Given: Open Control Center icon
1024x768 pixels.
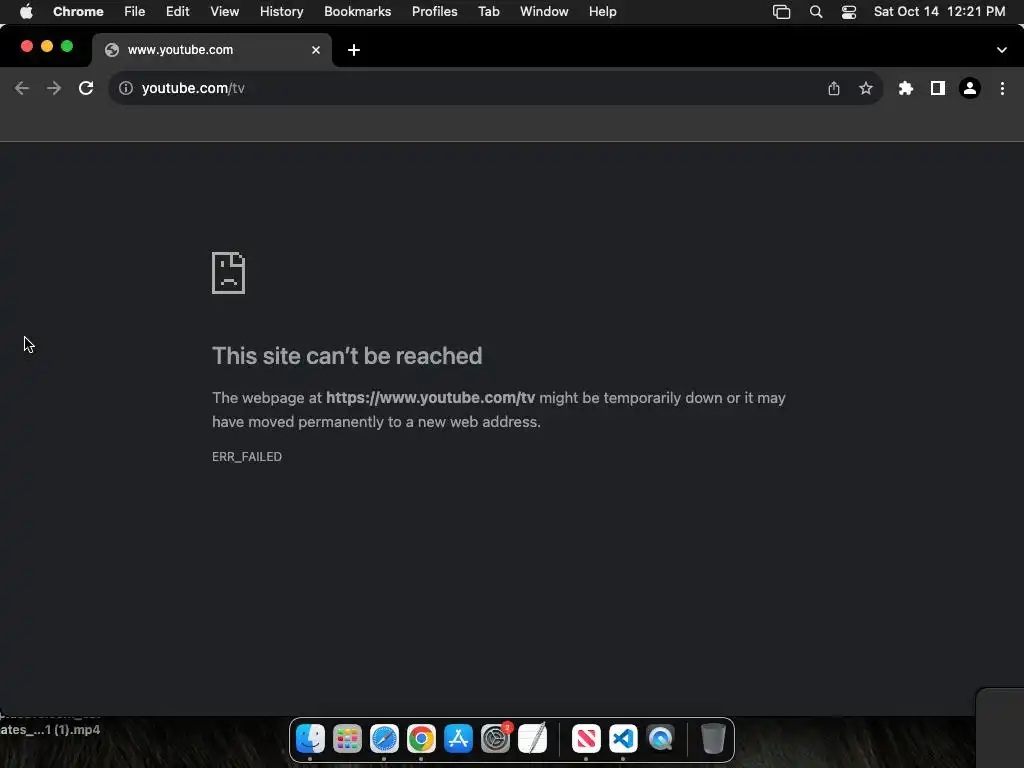Looking at the screenshot, I should [x=848, y=12].
